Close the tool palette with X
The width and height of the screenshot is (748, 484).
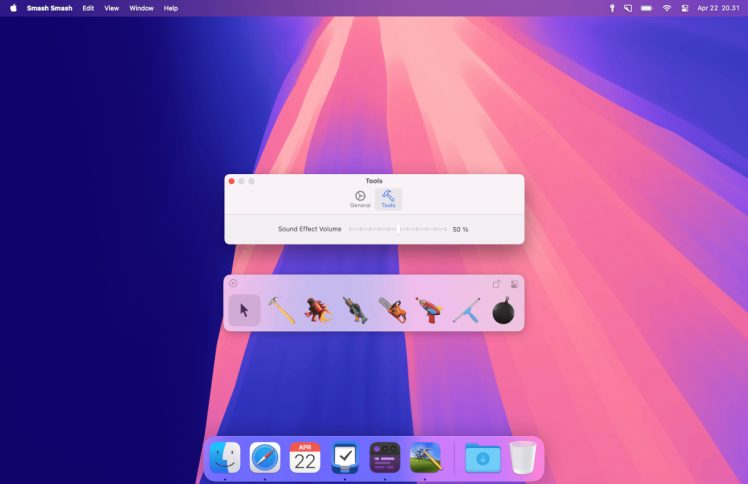click(233, 283)
